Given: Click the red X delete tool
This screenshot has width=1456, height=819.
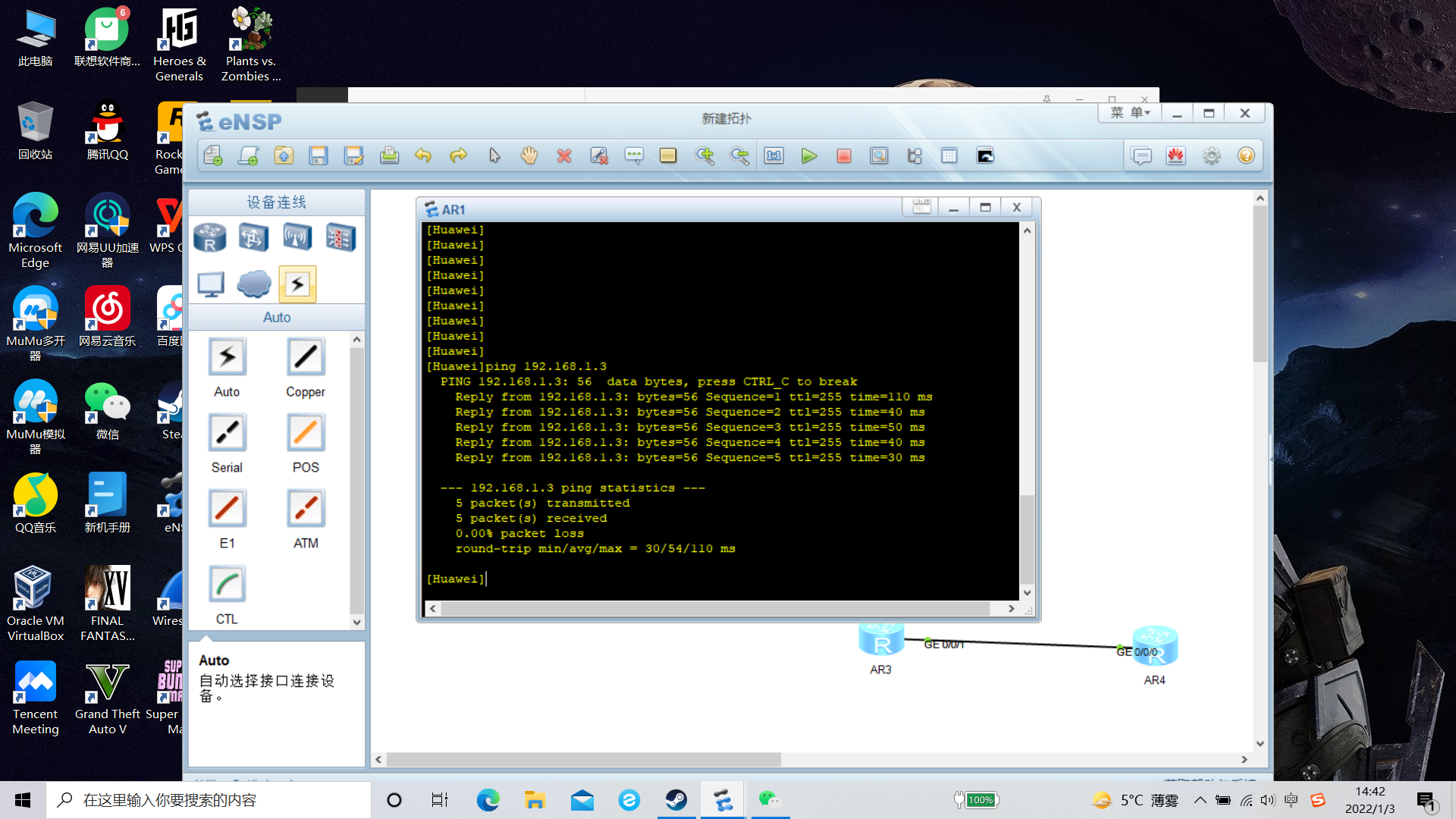Looking at the screenshot, I should click(563, 156).
